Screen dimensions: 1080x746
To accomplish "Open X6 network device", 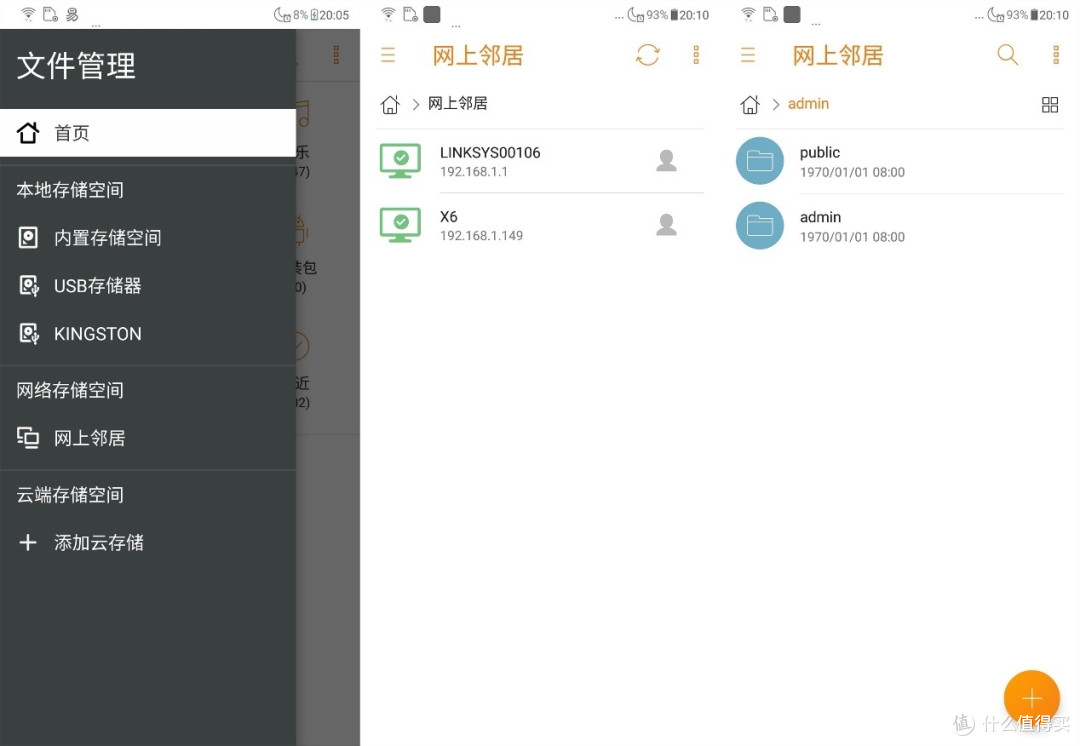I will pos(540,225).
